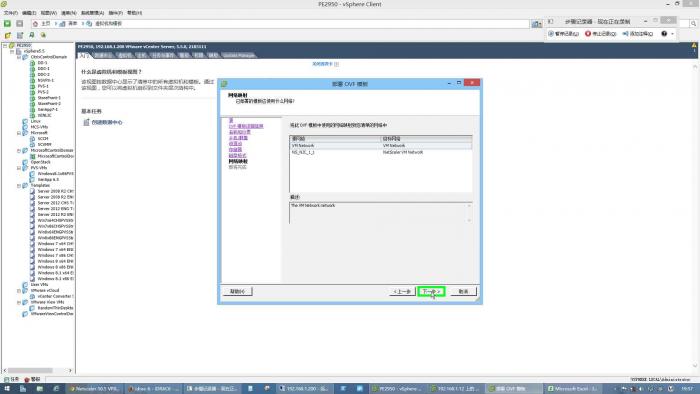Click 帮助(H) button in OVF dialog
Screen dimensions: 700x394
(238, 291)
